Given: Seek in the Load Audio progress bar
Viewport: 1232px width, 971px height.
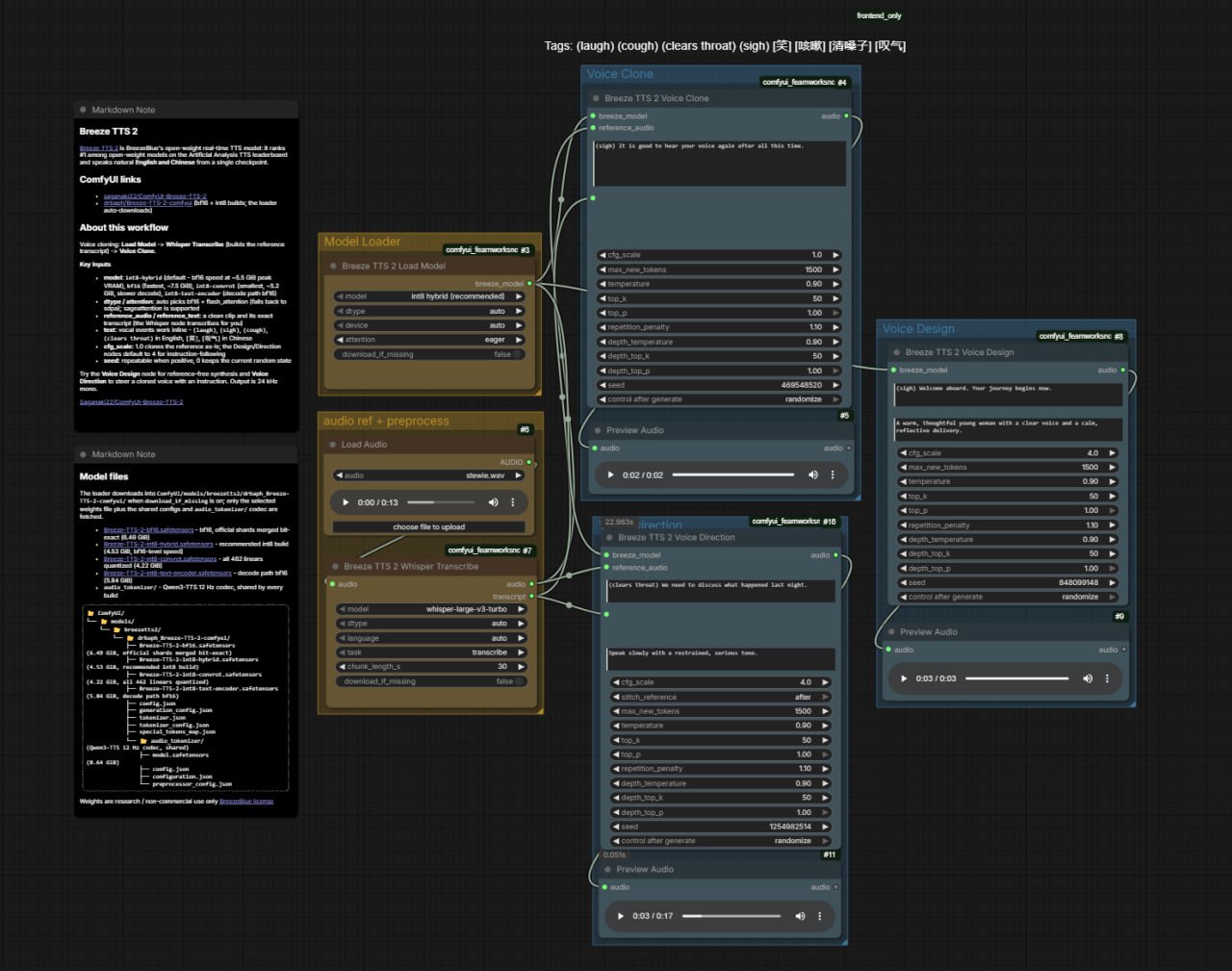Looking at the screenshot, I should click(441, 502).
